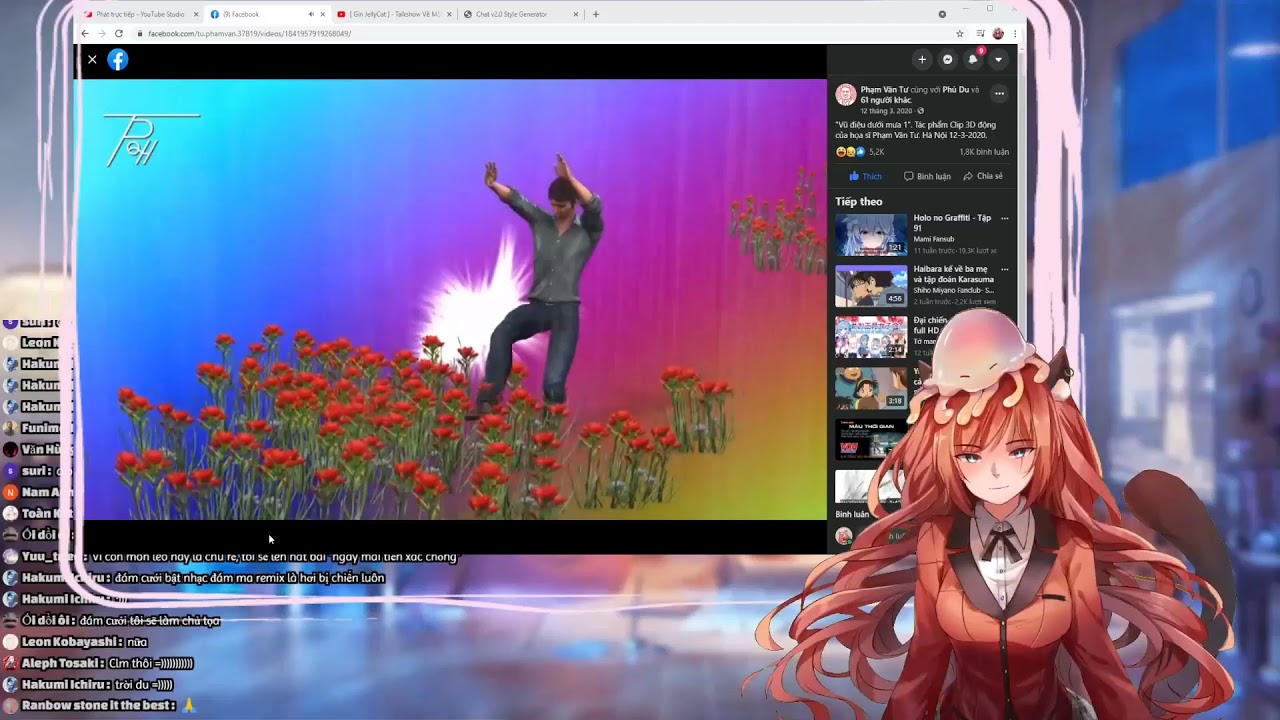Play the Holo no Graffiti video thumbnail
This screenshot has width=1280, height=720.
click(871, 235)
